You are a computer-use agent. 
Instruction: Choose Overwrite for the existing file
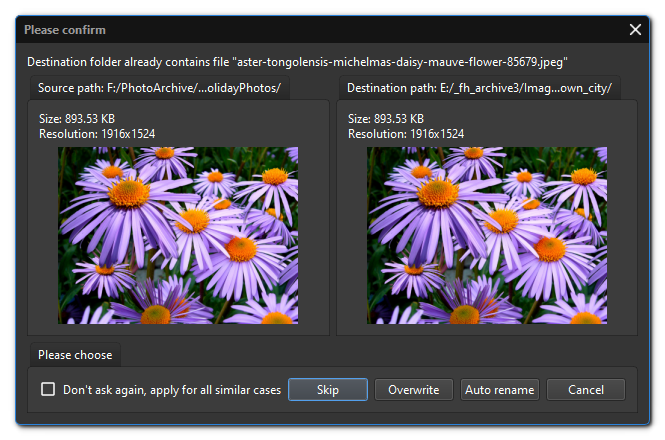coord(414,390)
